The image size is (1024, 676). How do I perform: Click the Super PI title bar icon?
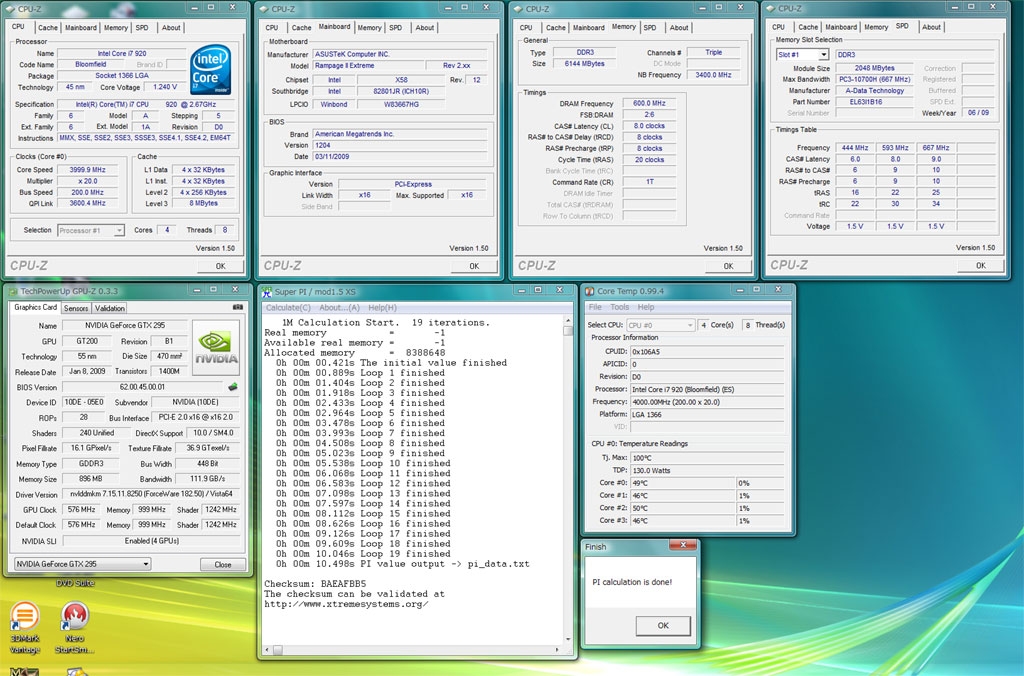267,291
